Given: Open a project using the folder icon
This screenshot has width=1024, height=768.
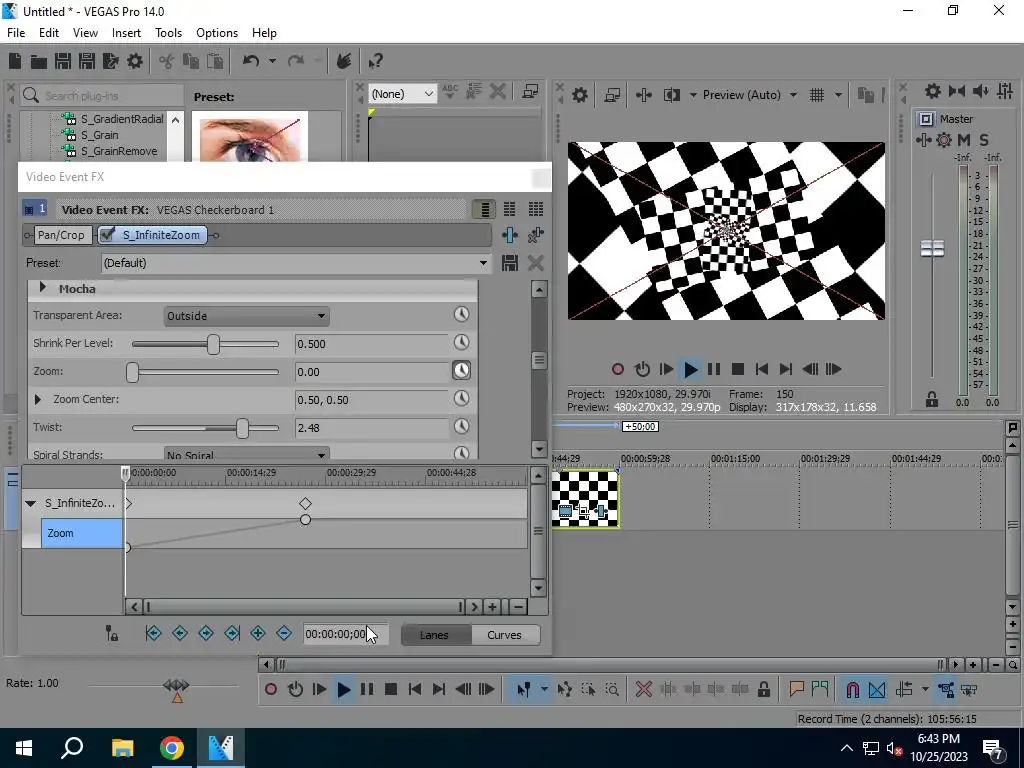Looking at the screenshot, I should (39, 61).
